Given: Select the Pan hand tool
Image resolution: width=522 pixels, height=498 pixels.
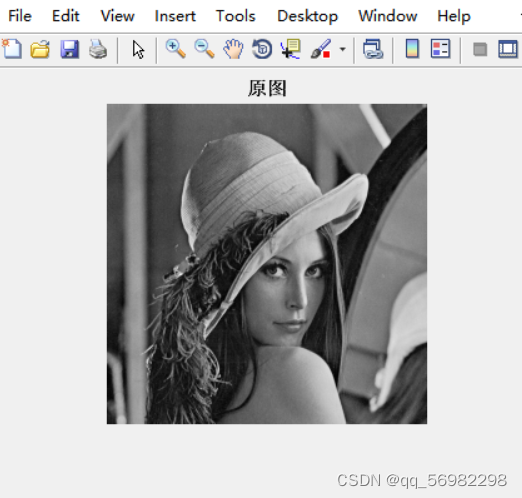Looking at the screenshot, I should pos(233,49).
